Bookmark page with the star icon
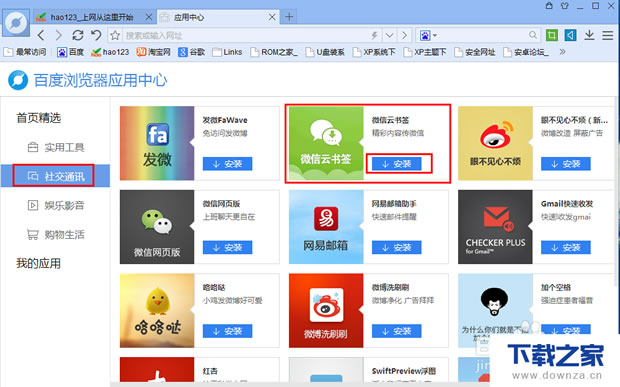This screenshot has width=620, height=387. pos(115,36)
